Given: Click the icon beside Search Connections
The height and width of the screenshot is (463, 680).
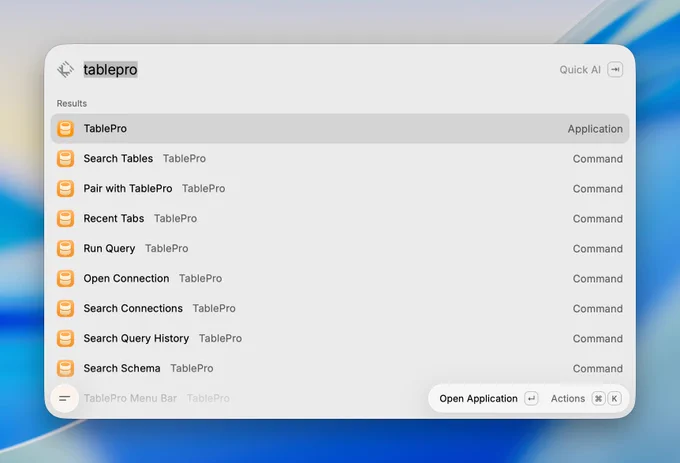Looking at the screenshot, I should pos(65,308).
